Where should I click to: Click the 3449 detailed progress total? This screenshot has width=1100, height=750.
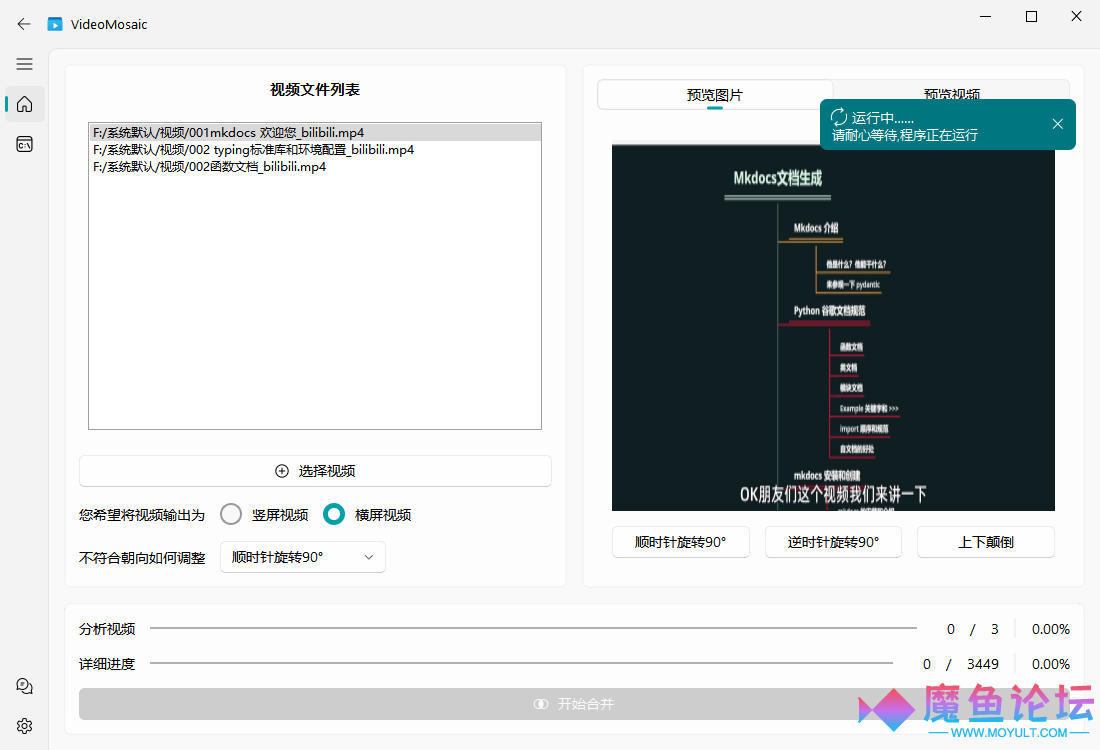pyautogui.click(x=983, y=664)
